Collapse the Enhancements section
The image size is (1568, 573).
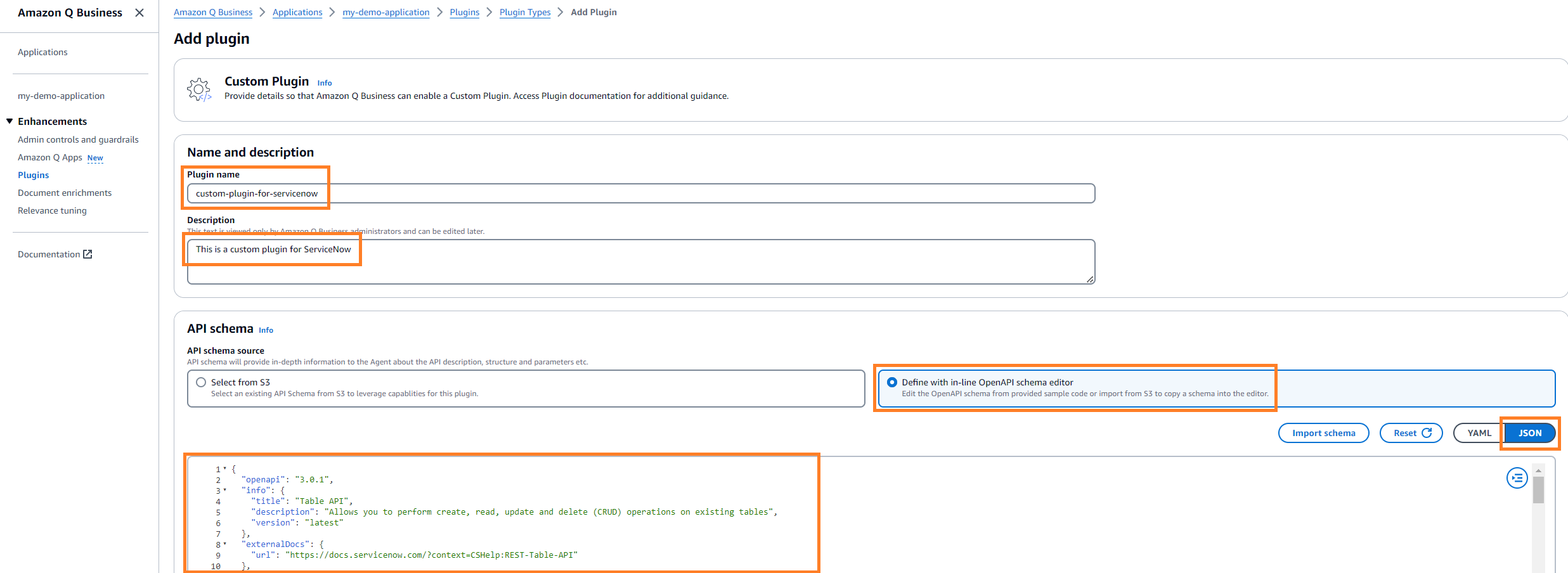(9, 120)
